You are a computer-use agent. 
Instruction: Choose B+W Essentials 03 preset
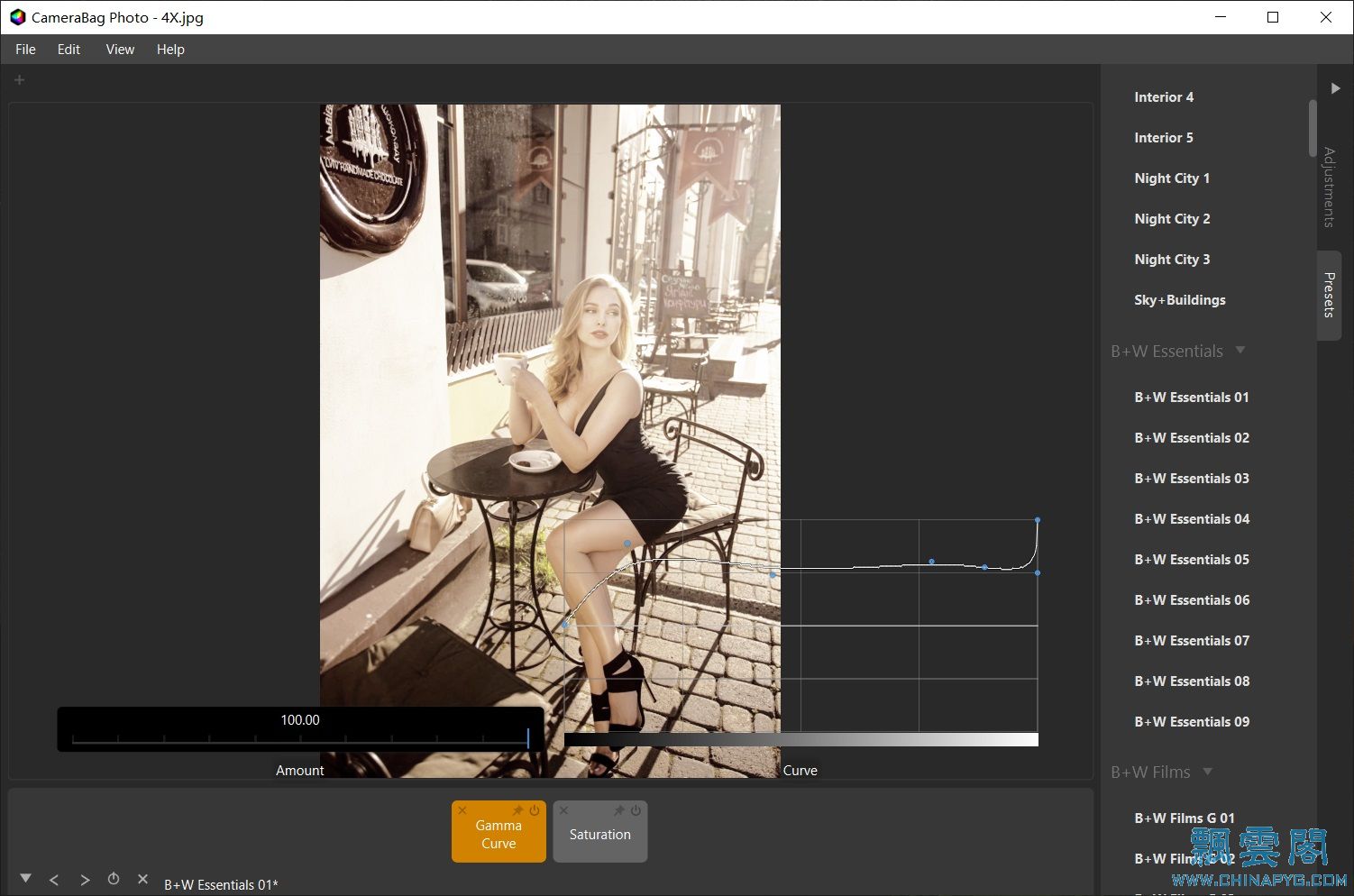pyautogui.click(x=1192, y=479)
